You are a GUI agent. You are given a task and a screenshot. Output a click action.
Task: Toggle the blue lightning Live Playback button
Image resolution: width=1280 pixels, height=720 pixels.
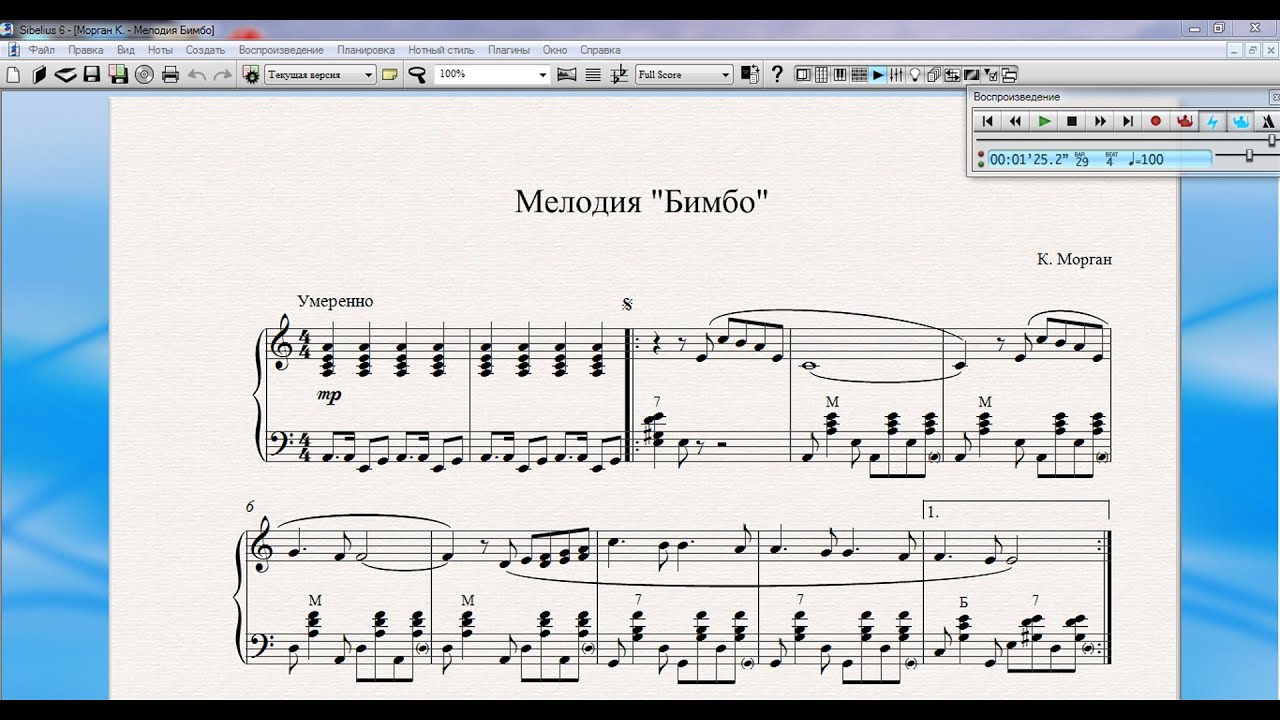click(x=1213, y=121)
